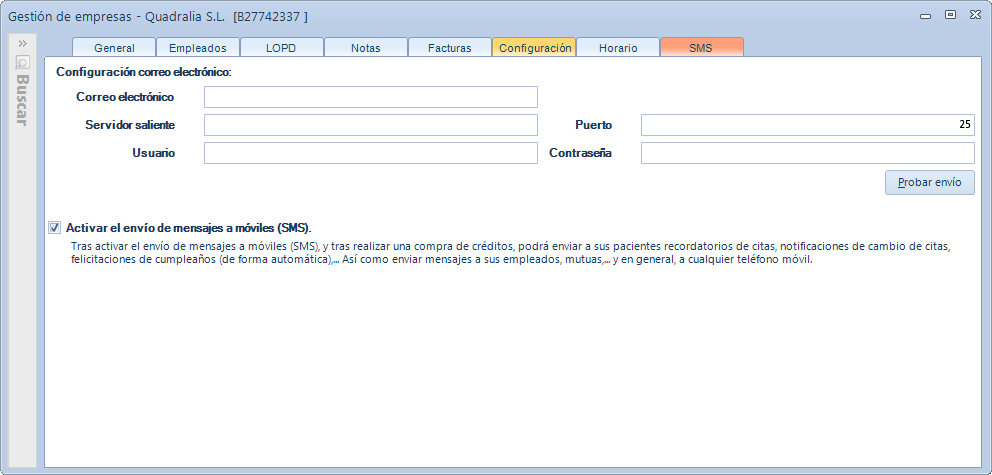
Task: Click into the Contraseña field
Action: point(806,153)
